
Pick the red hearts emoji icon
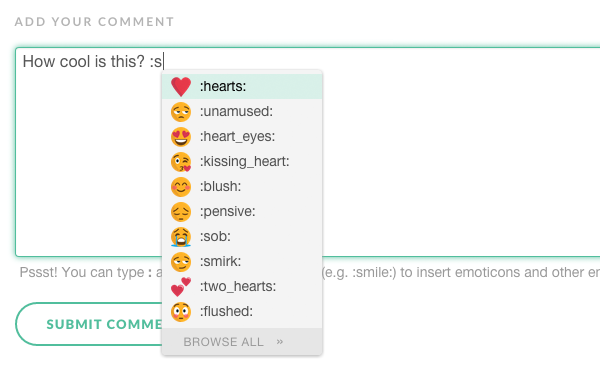[x=181, y=87]
